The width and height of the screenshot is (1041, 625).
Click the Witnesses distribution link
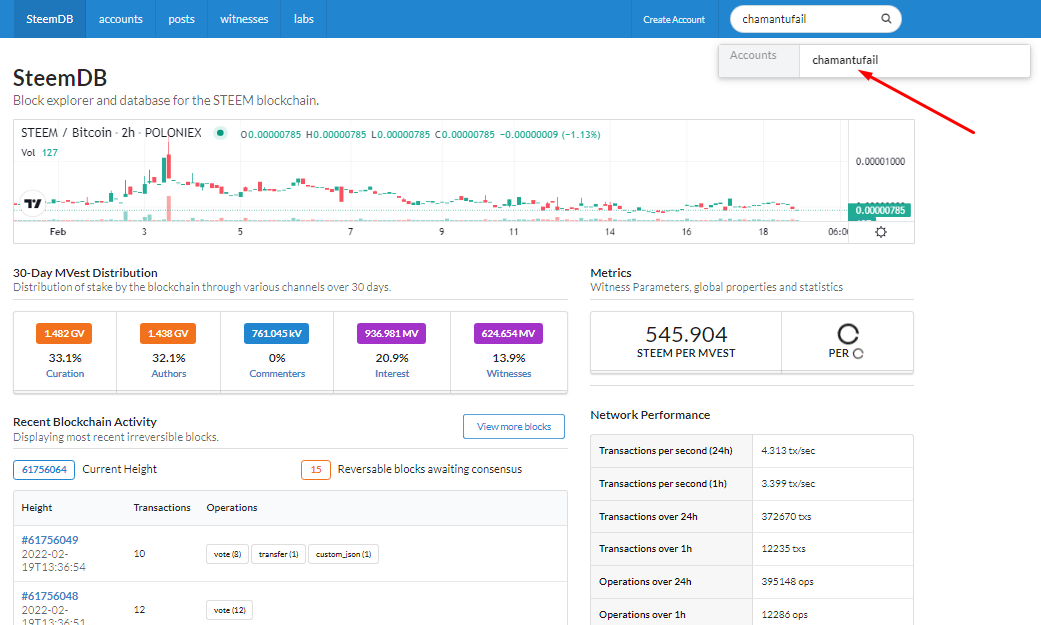point(509,373)
